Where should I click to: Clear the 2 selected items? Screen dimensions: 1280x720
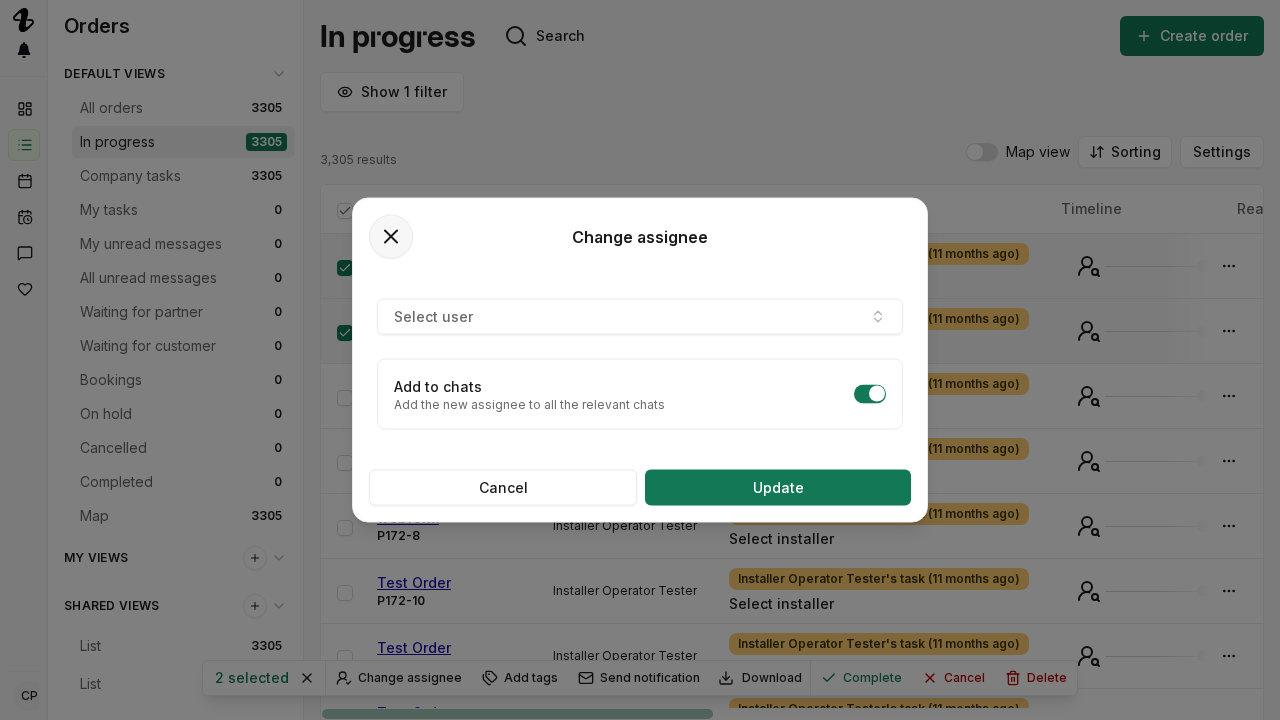(307, 678)
